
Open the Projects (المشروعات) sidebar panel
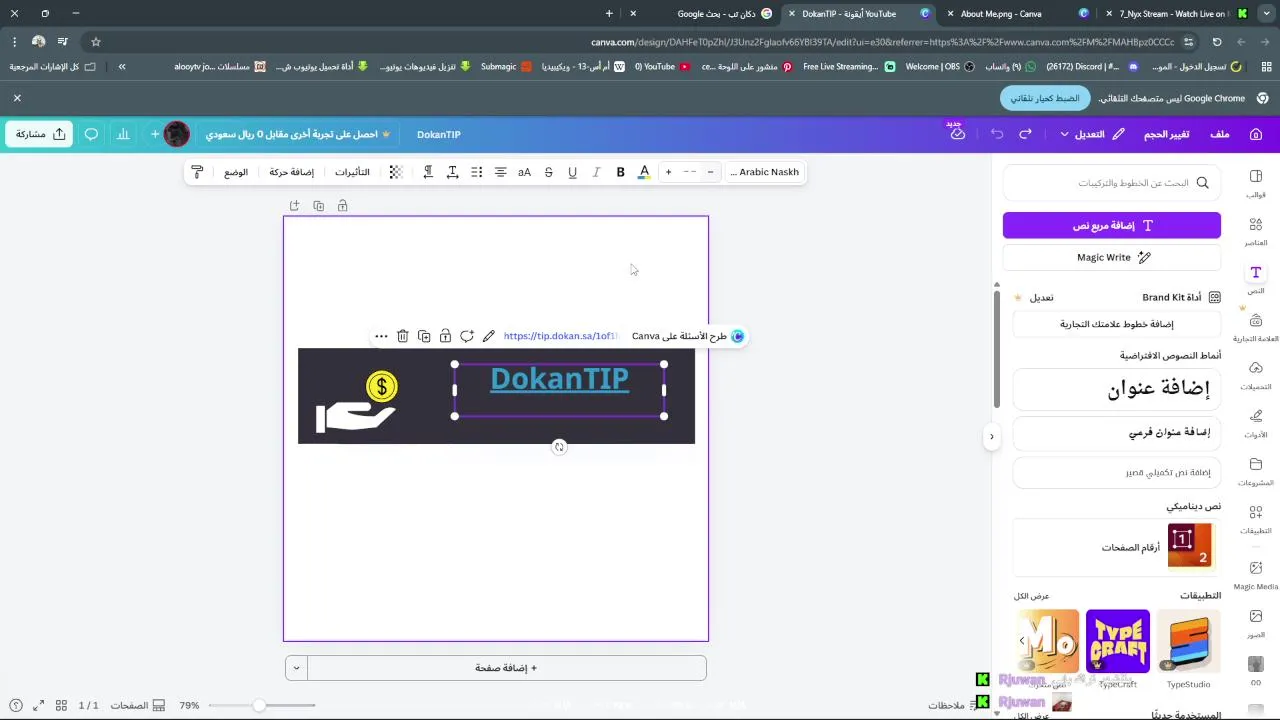coord(1256,471)
